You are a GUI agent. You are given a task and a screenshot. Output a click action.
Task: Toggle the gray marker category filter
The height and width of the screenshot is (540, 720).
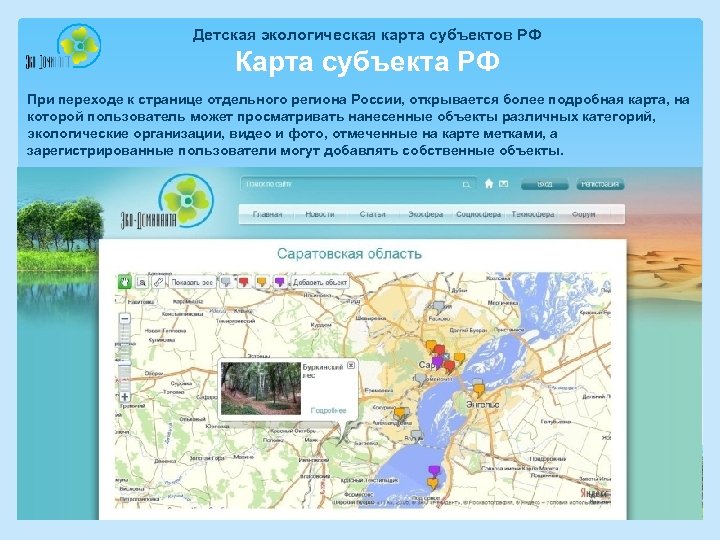pyautogui.click(x=225, y=282)
